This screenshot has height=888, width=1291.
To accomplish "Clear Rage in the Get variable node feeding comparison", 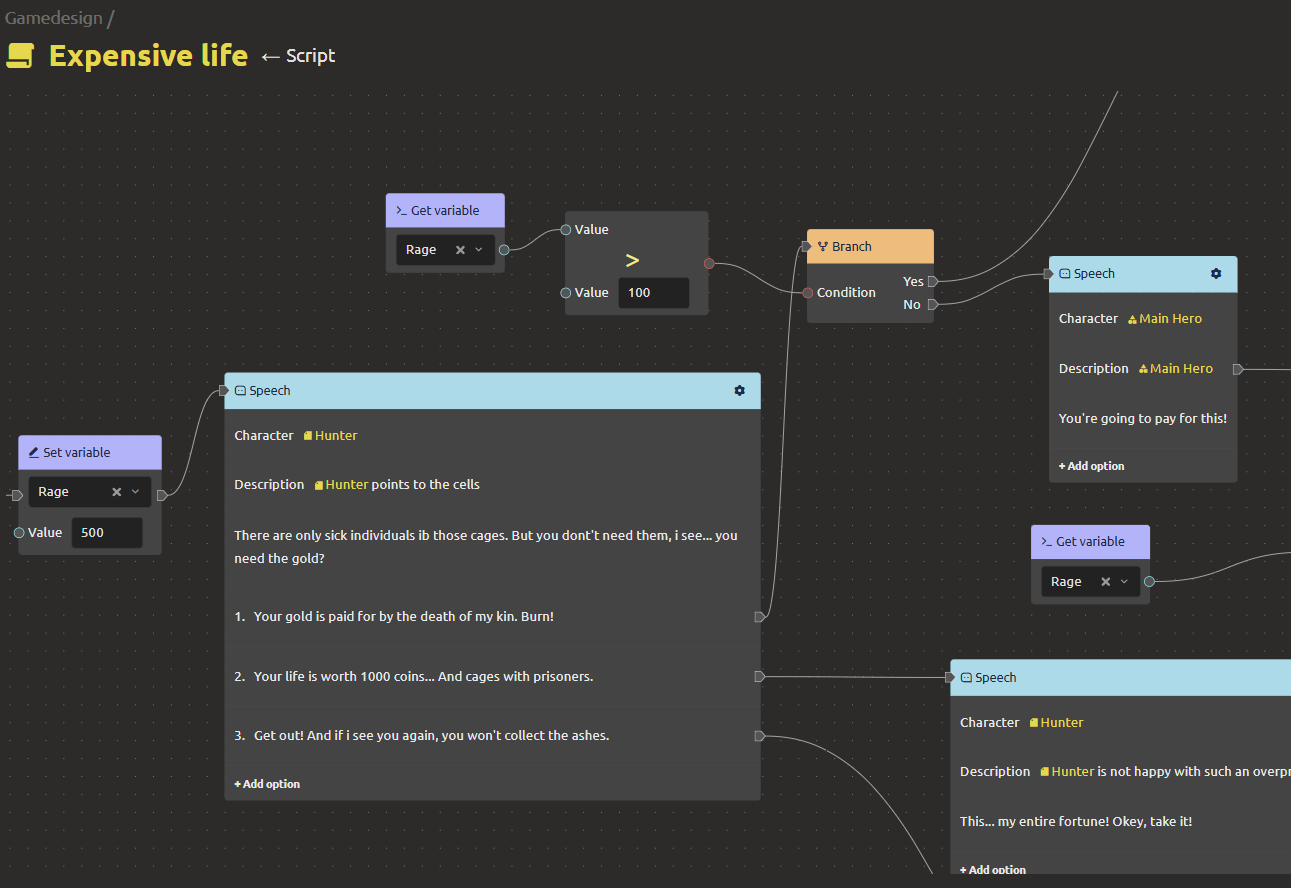I will pos(460,250).
